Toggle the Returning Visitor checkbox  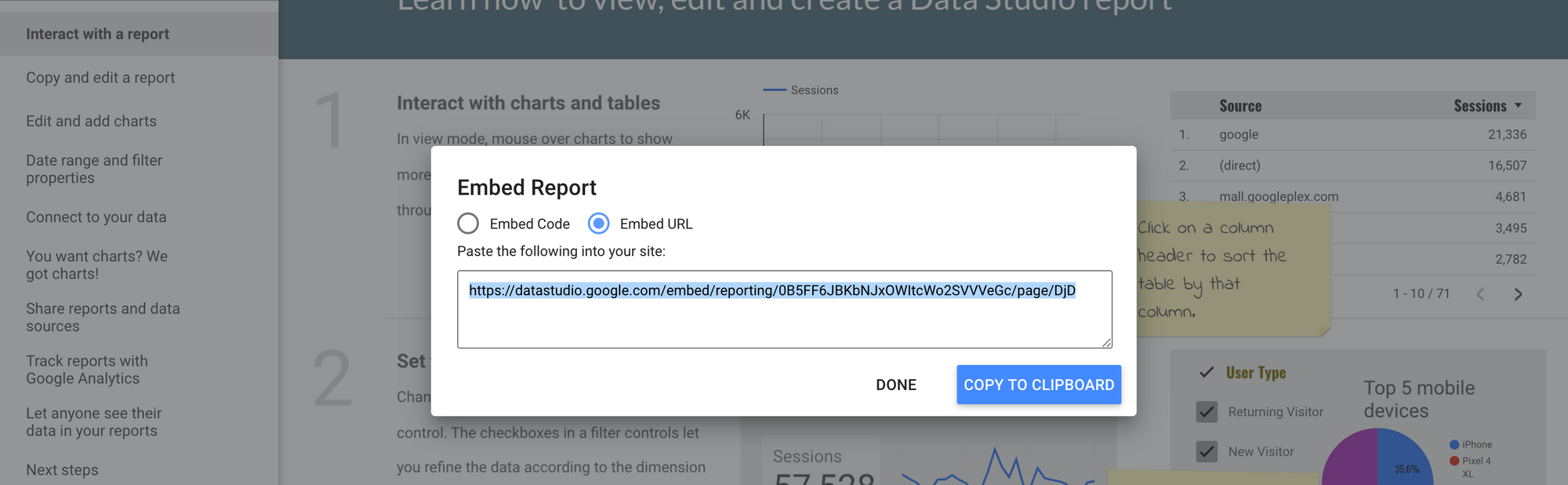click(x=1207, y=412)
